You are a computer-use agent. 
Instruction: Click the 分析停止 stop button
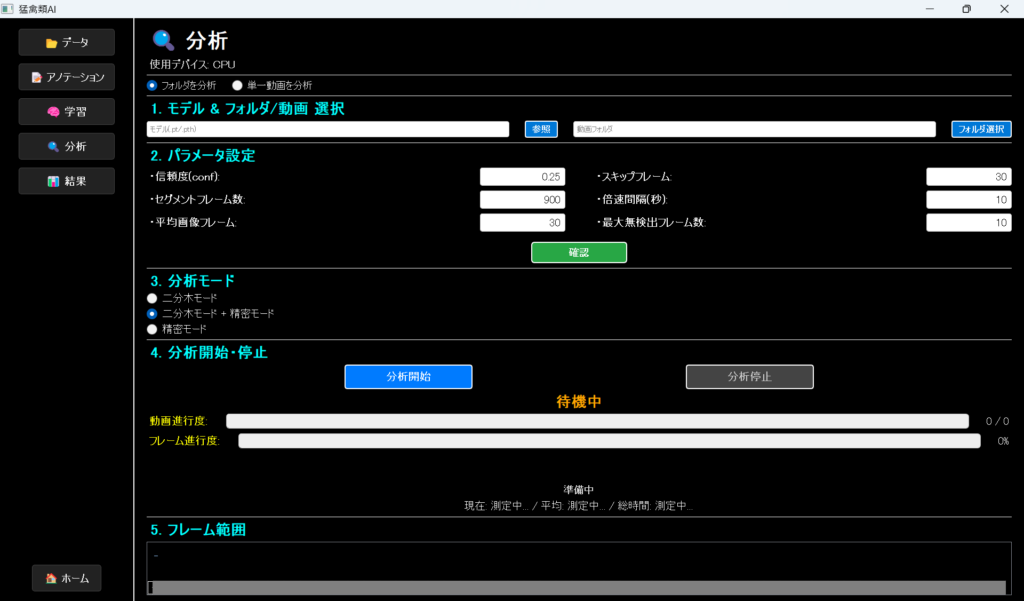[749, 377]
